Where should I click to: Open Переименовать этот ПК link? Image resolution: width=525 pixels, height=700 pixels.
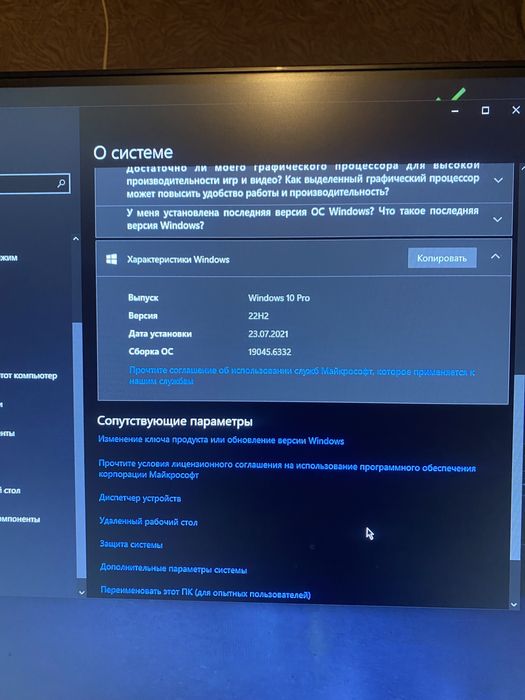(x=205, y=593)
